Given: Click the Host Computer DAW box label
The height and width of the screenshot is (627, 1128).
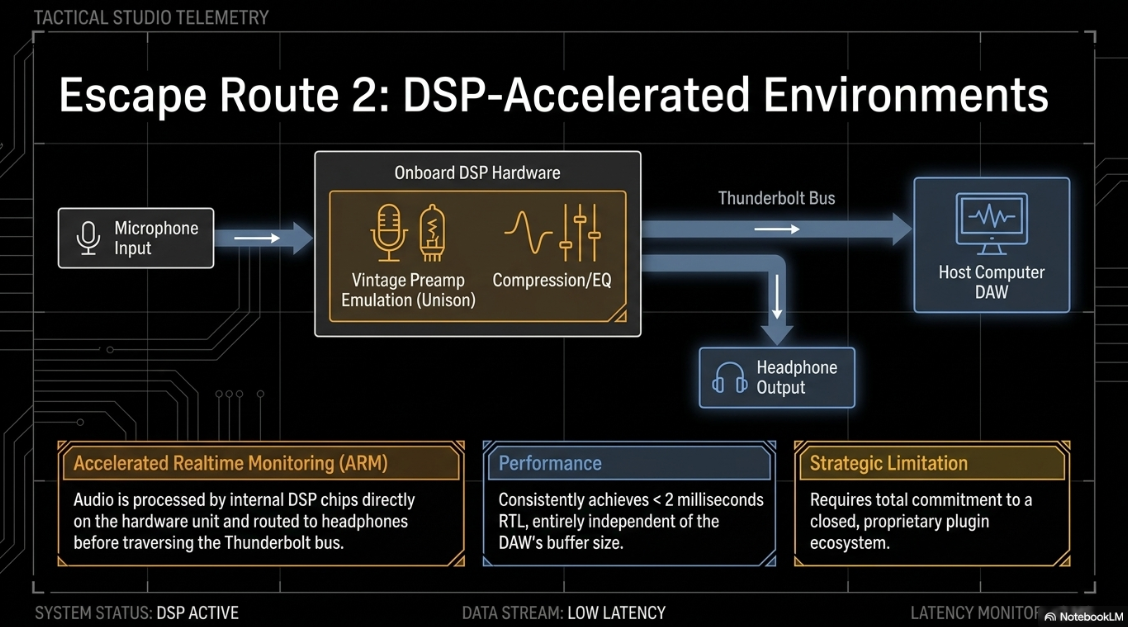Looking at the screenshot, I should click(x=991, y=282).
